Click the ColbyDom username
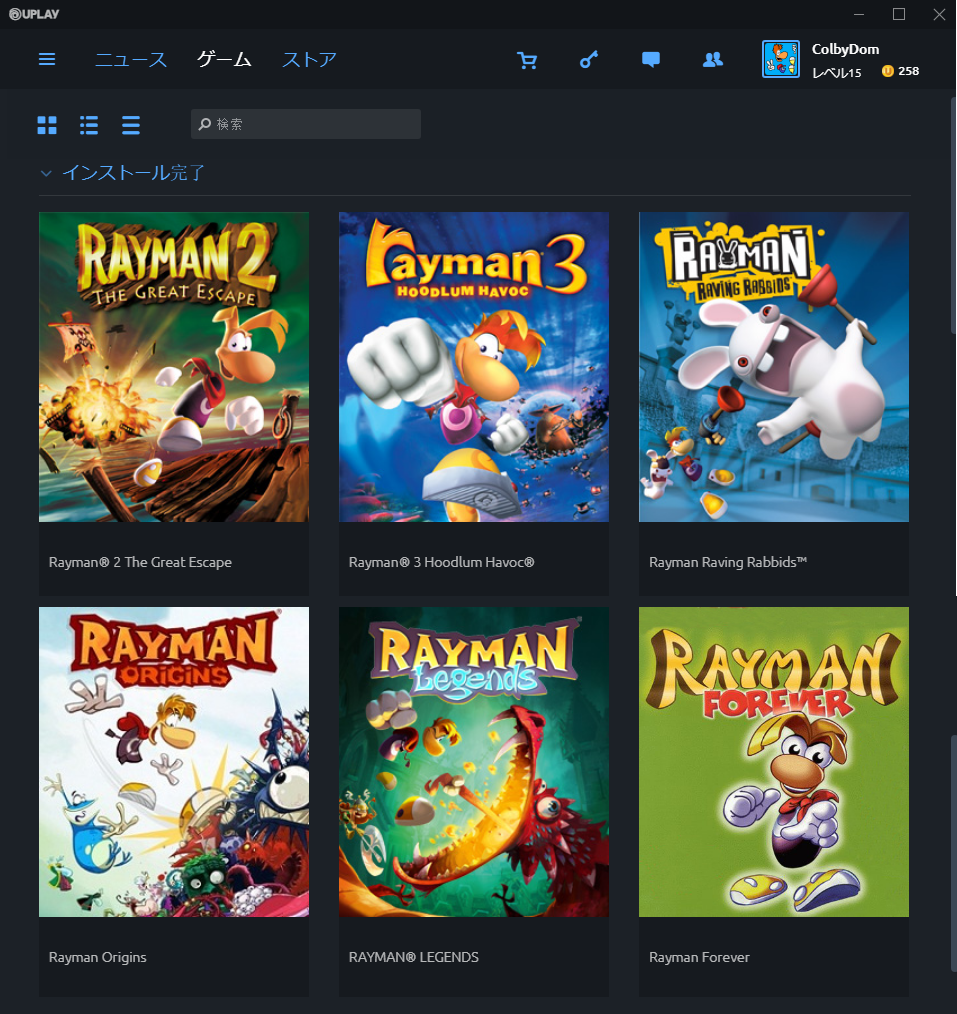957x1014 pixels. [x=845, y=49]
